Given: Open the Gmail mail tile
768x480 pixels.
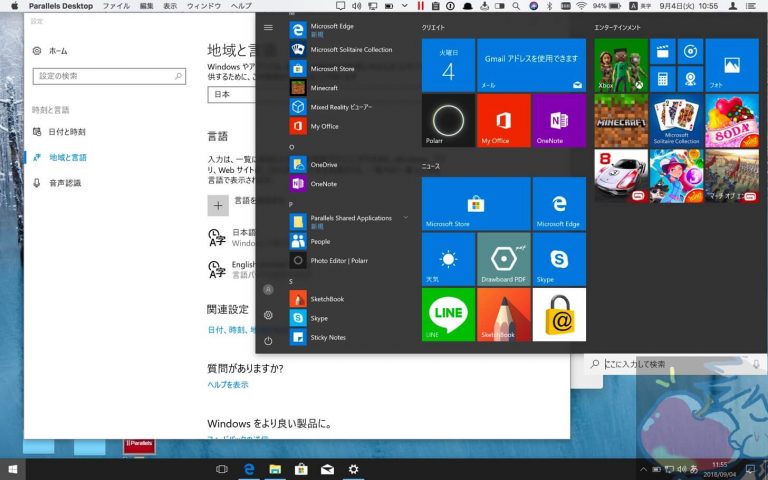Looking at the screenshot, I should (531, 65).
